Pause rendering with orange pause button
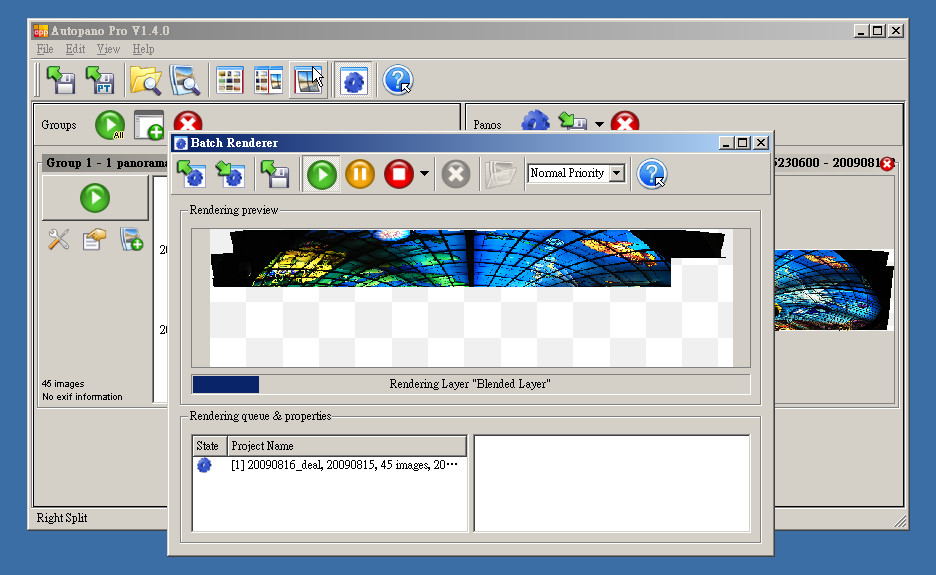 (360, 174)
